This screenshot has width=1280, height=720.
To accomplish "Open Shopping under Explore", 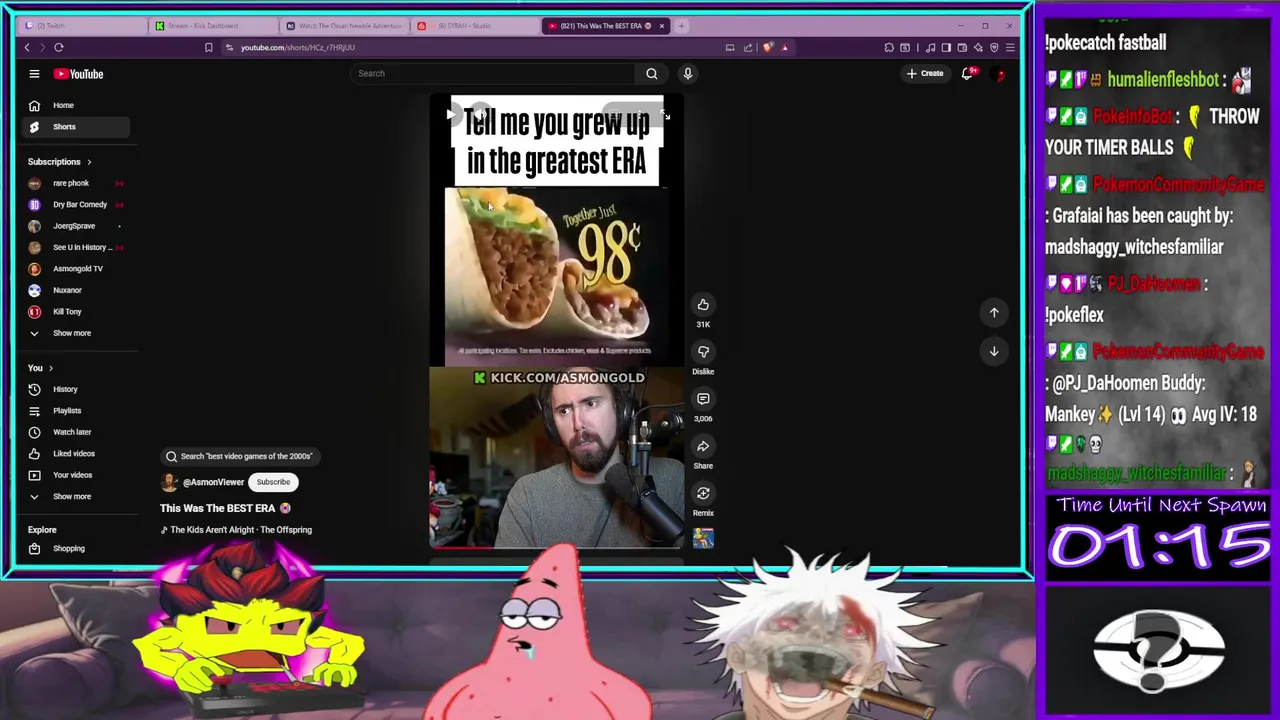I will 75,548.
